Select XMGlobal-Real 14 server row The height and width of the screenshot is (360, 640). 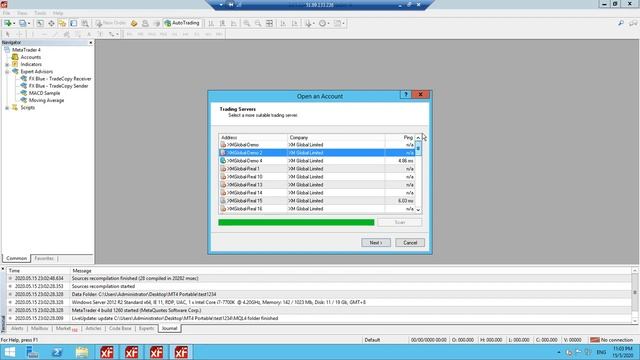pyautogui.click(x=317, y=193)
